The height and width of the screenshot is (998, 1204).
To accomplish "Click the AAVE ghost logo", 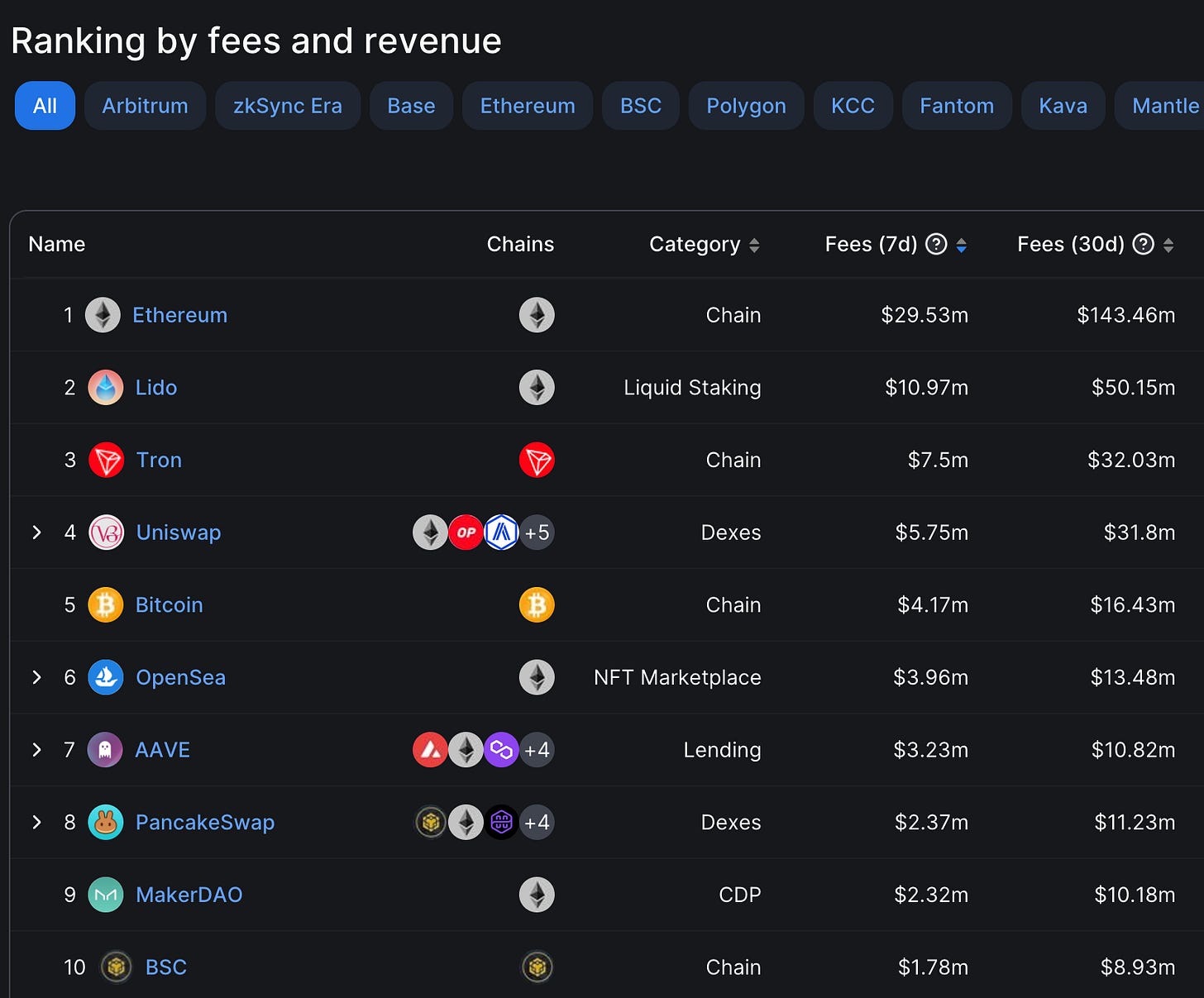I will click(x=105, y=750).
